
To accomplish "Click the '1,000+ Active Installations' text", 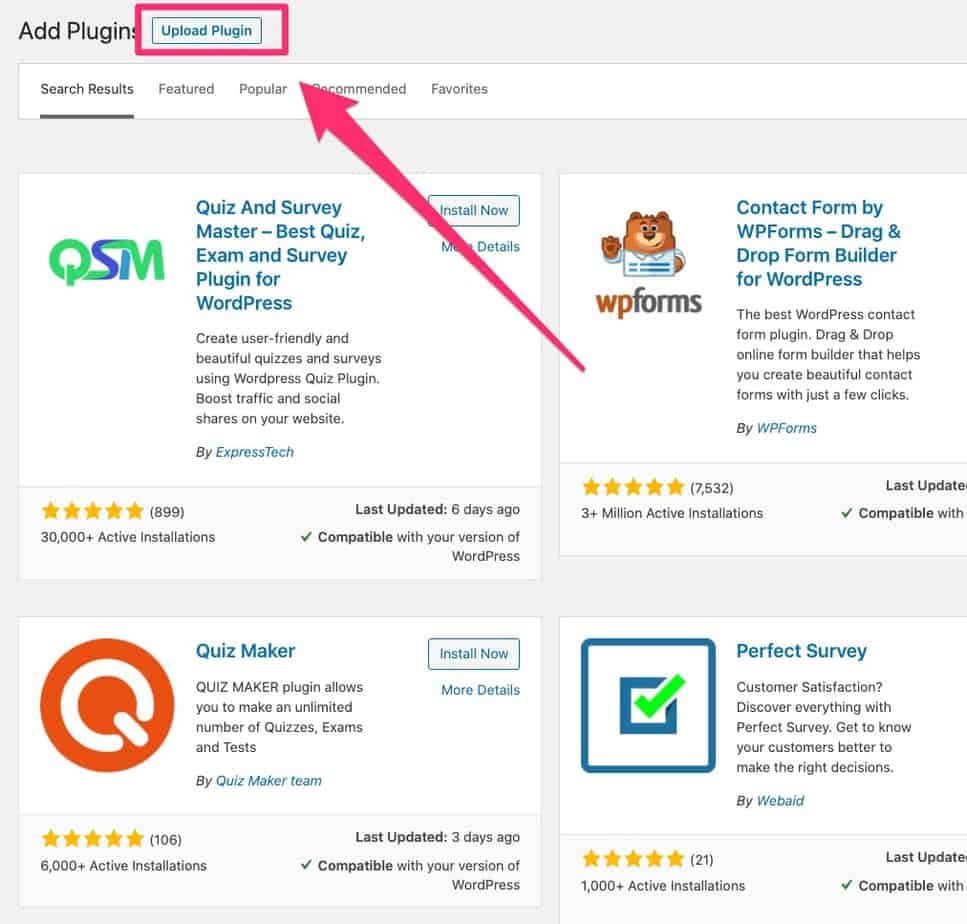I will coord(663,886).
